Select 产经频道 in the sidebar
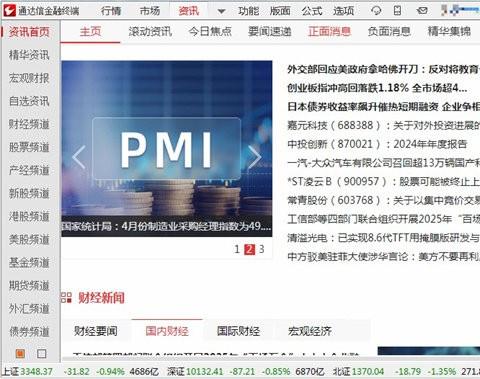This screenshot has height=379, width=480. [x=29, y=170]
